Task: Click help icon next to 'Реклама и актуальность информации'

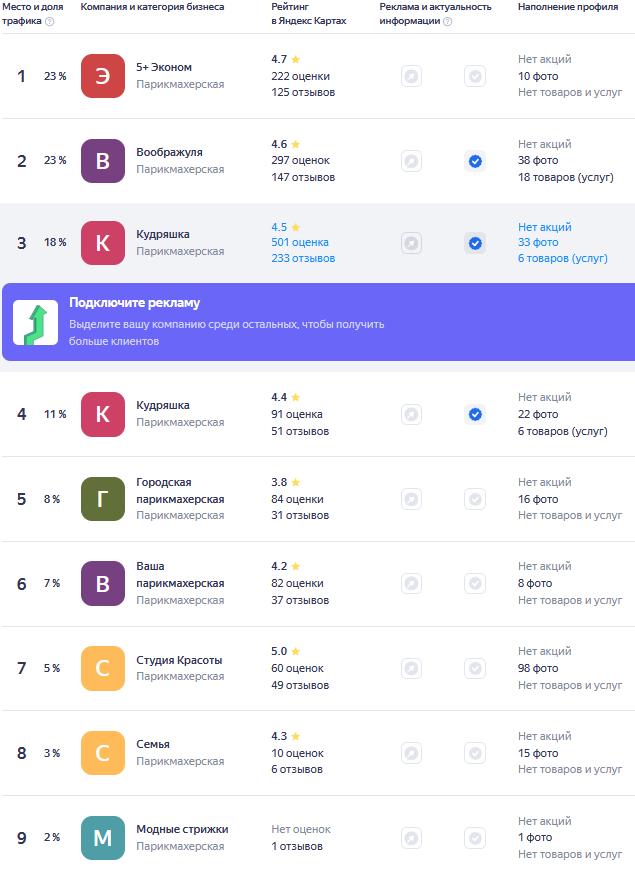Action: pos(447,21)
